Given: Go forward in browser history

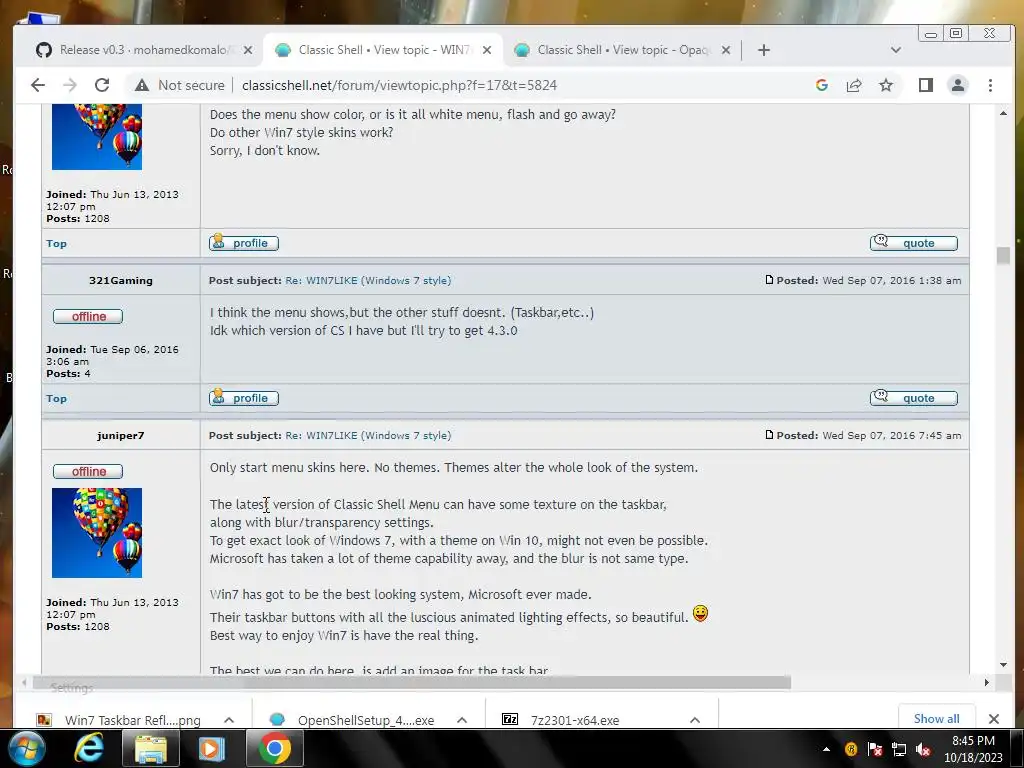Looking at the screenshot, I should pos(70,85).
